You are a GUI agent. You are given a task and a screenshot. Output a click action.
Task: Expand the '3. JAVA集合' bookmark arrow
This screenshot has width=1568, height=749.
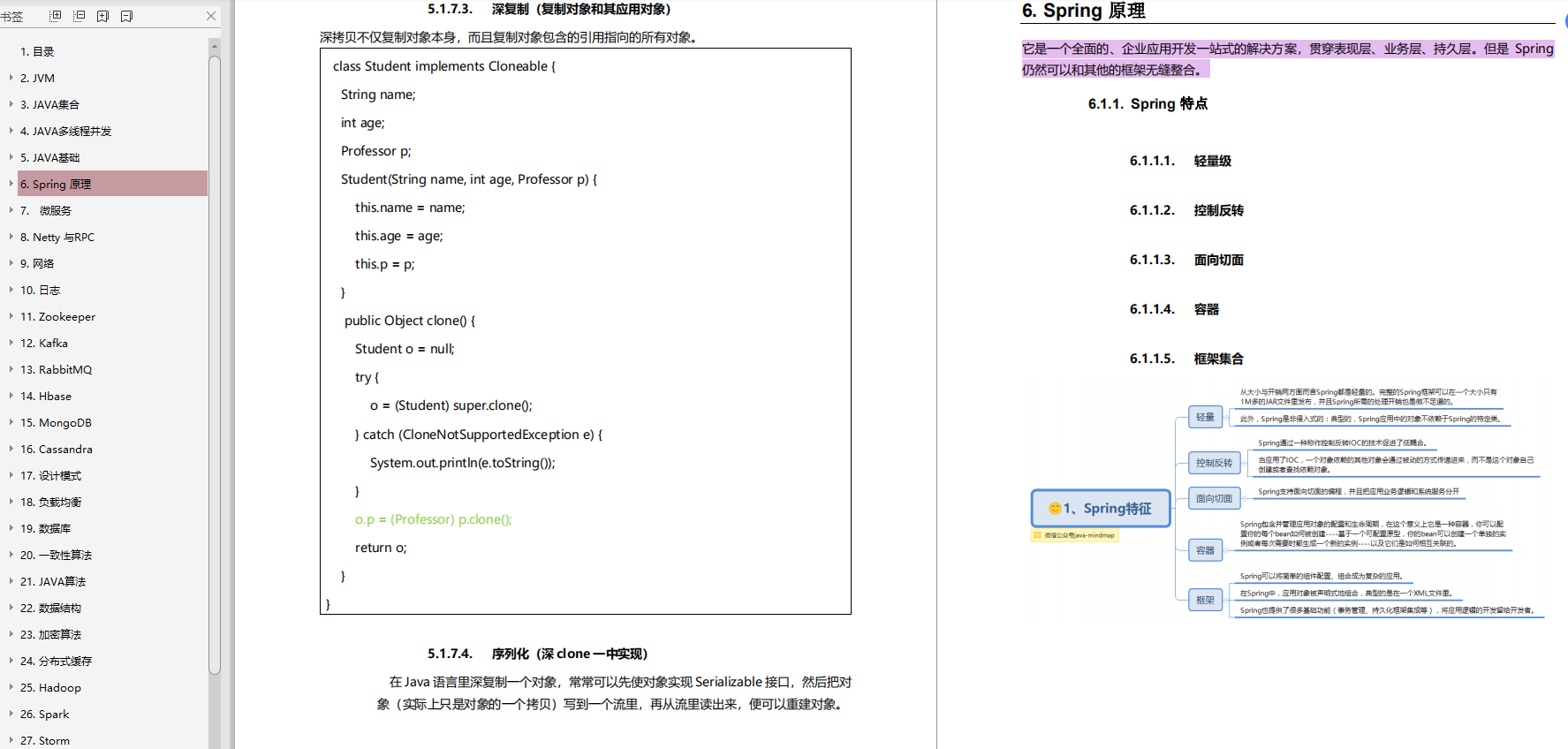[x=11, y=104]
